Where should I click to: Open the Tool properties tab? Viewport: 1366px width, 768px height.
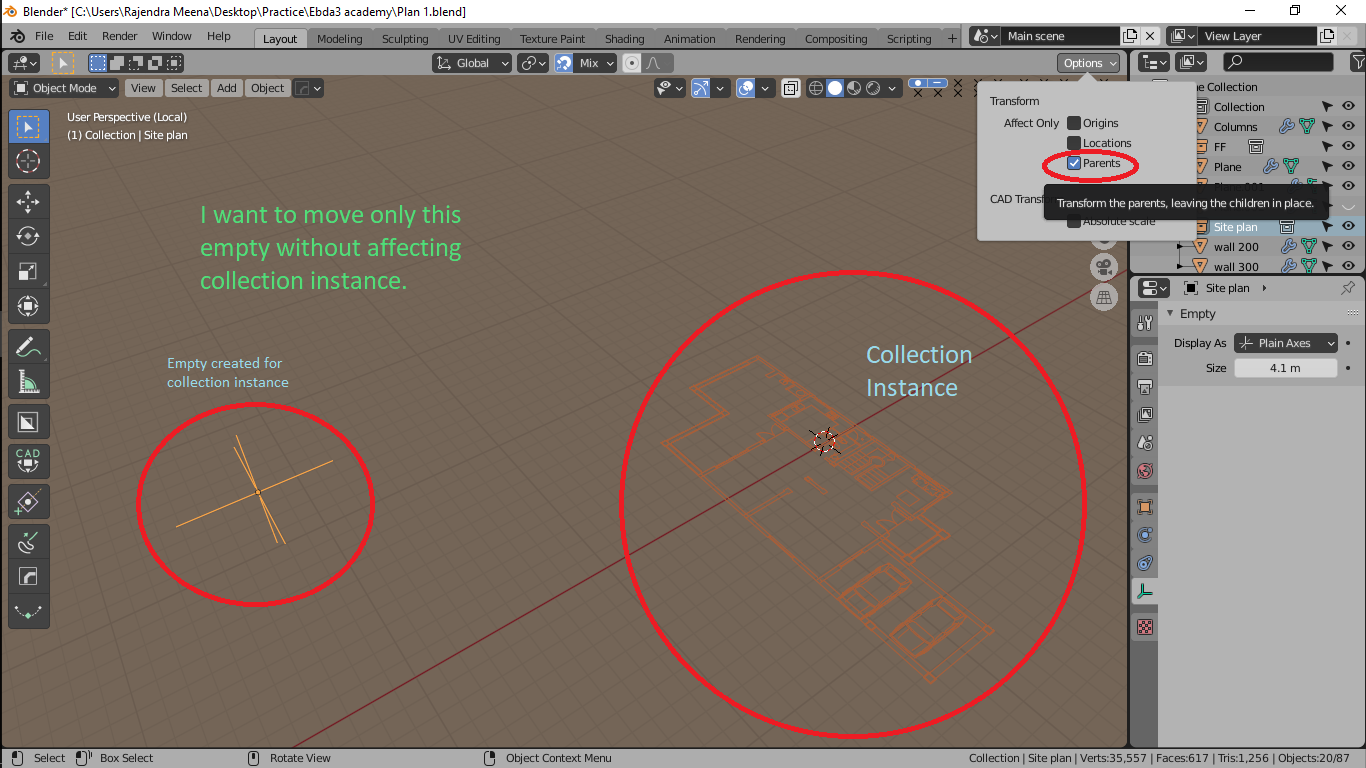[x=1145, y=323]
